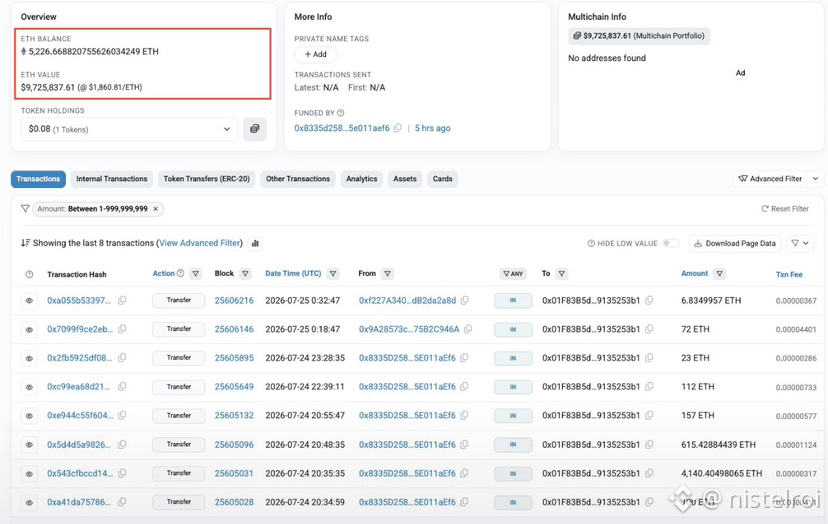Copy transaction hash 0xa055b53397
This screenshot has width=828, height=524.
click(122, 300)
